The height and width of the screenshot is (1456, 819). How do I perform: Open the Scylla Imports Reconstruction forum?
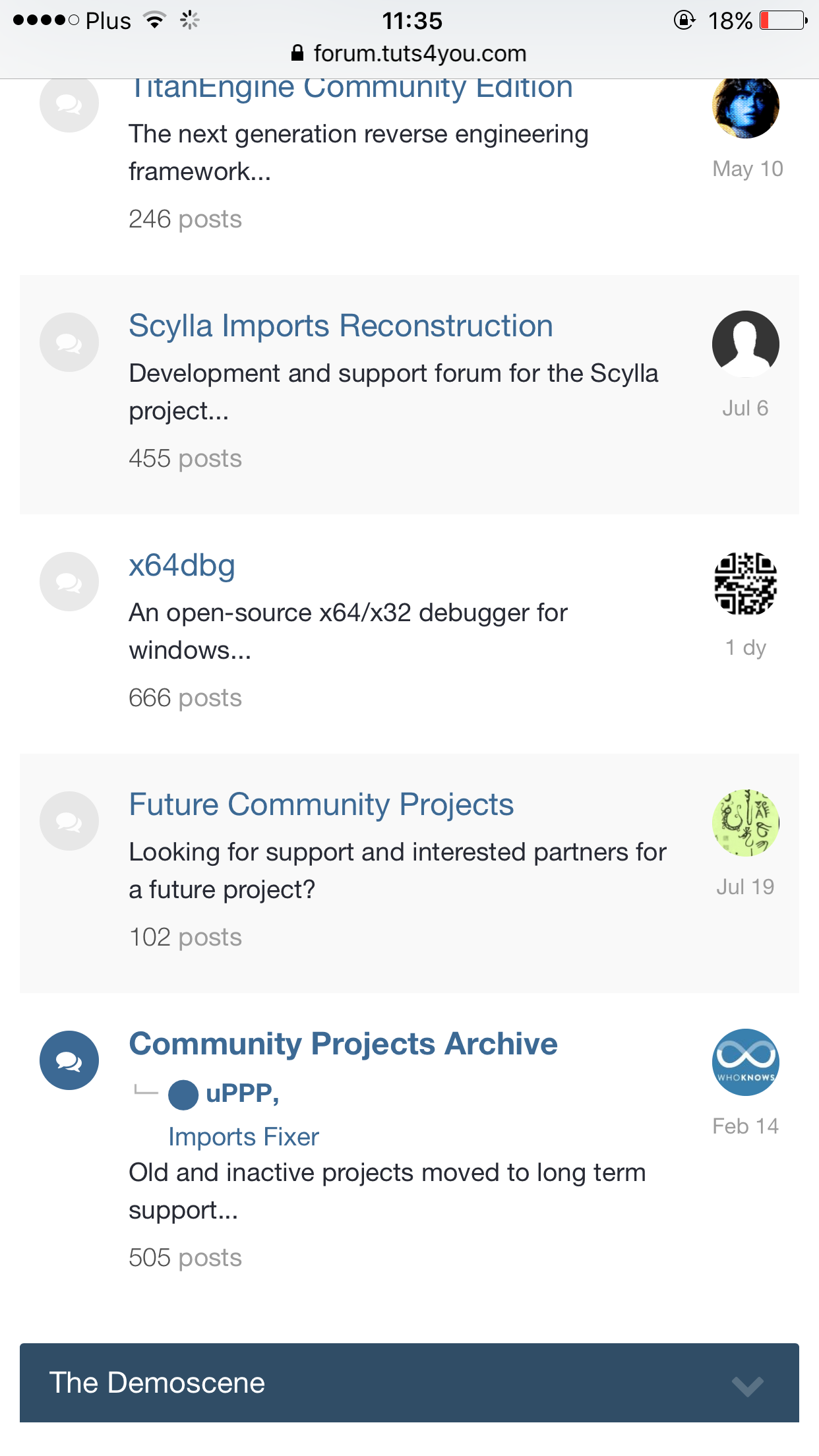[340, 326]
